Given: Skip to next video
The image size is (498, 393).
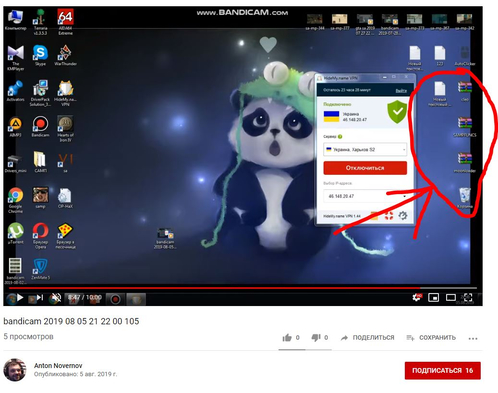Looking at the screenshot, I should tap(40, 297).
